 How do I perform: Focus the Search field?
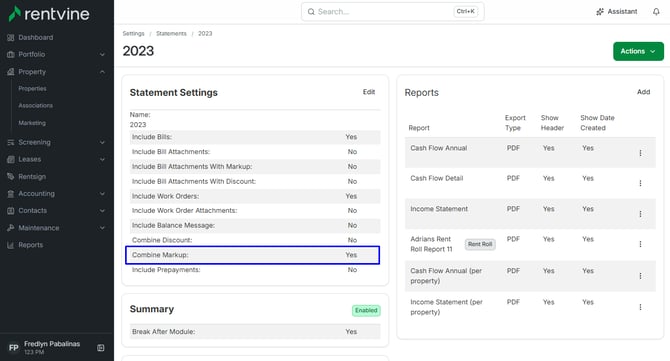coord(393,12)
